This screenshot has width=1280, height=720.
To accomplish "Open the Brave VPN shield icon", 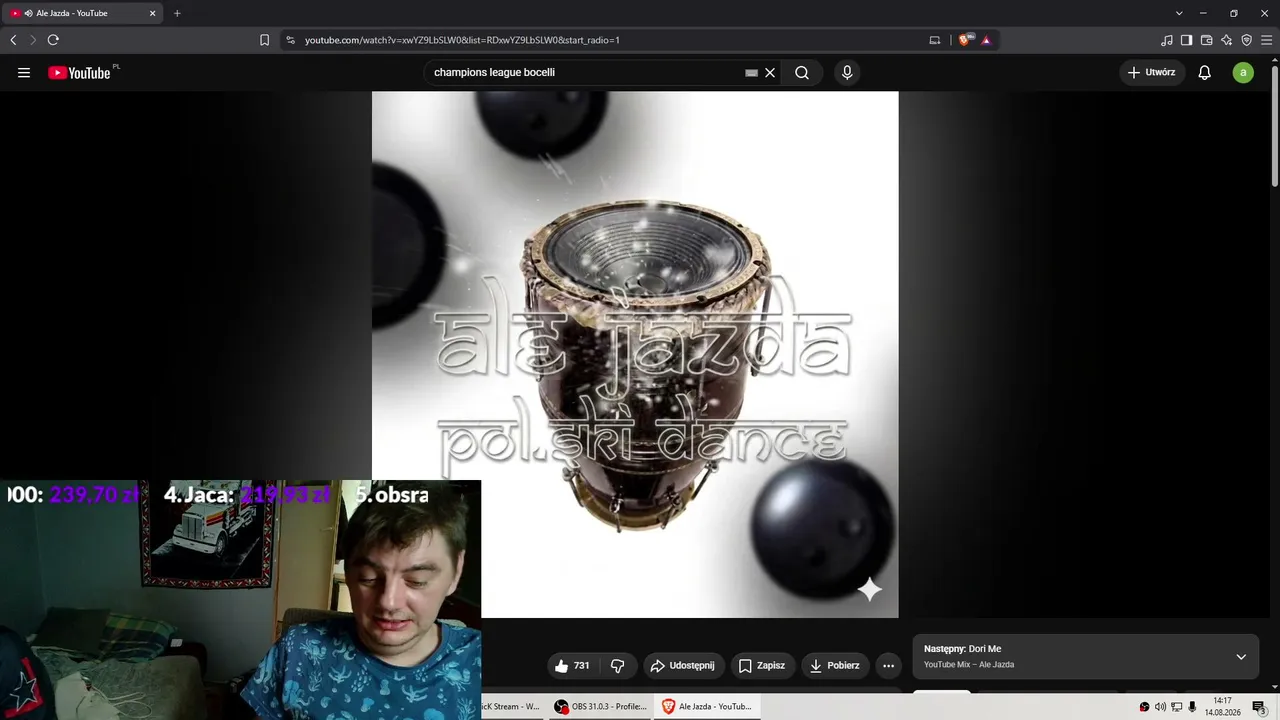I will tap(1246, 40).
